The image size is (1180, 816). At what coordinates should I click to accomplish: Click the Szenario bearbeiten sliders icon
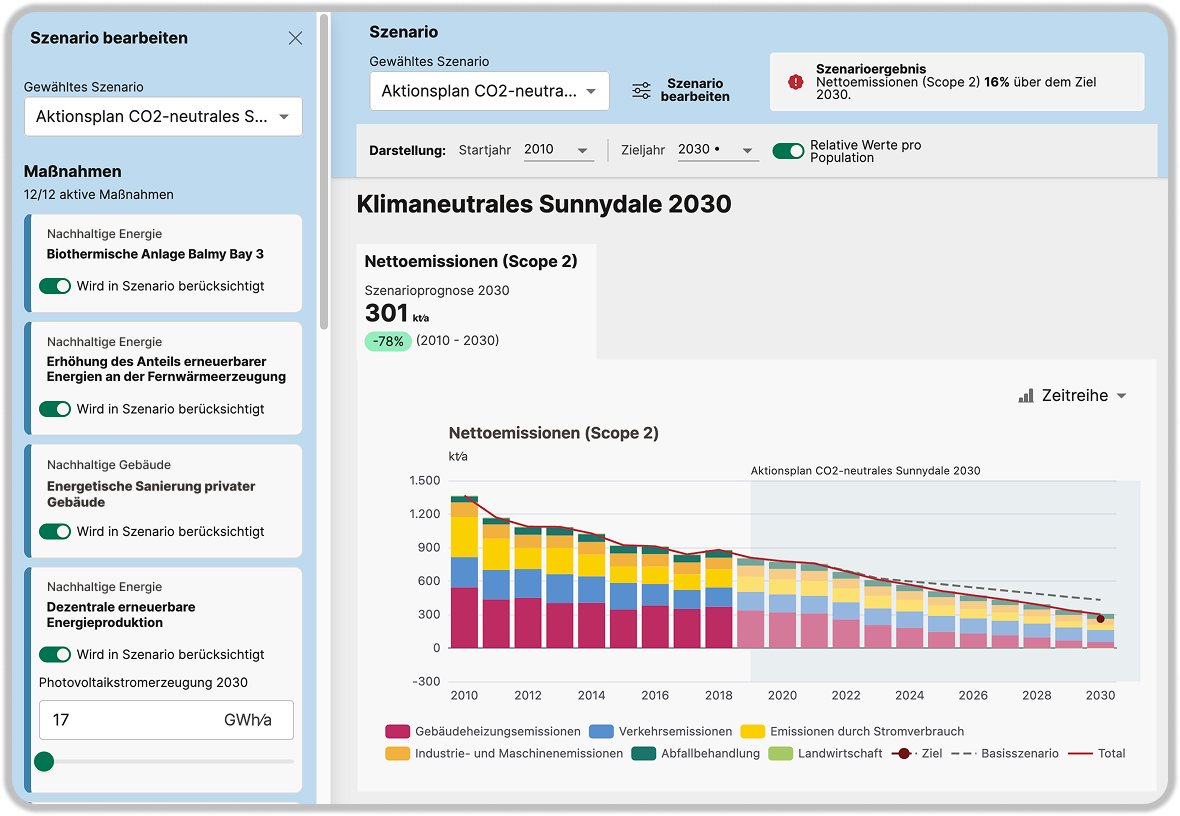tap(641, 91)
